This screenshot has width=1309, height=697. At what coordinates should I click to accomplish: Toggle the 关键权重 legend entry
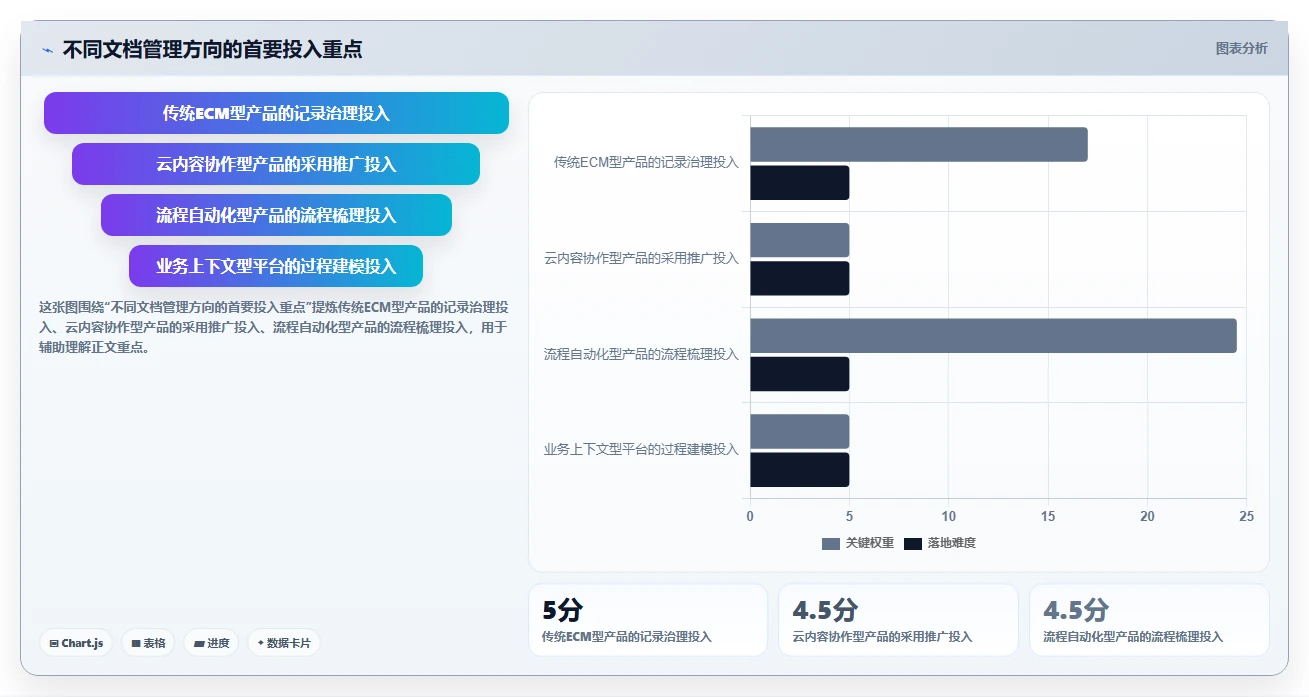[858, 543]
